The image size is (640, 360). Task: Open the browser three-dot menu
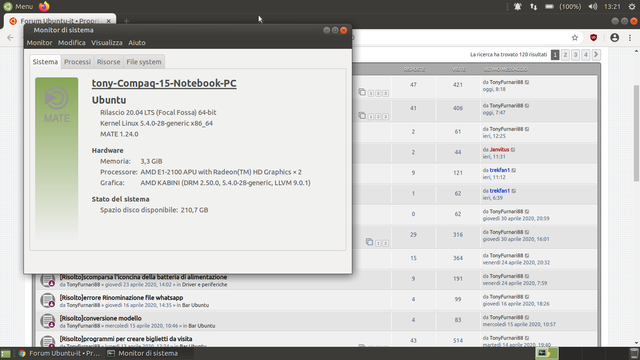(x=630, y=38)
